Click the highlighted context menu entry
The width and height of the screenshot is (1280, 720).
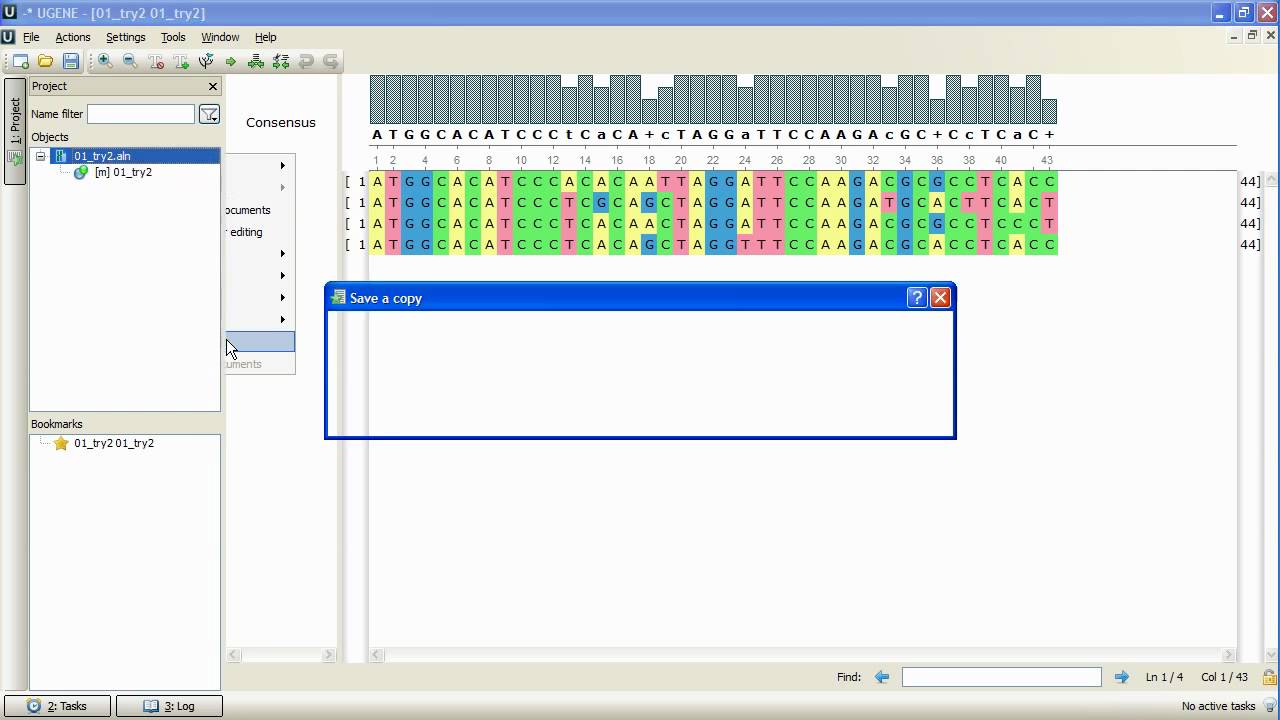pos(260,342)
